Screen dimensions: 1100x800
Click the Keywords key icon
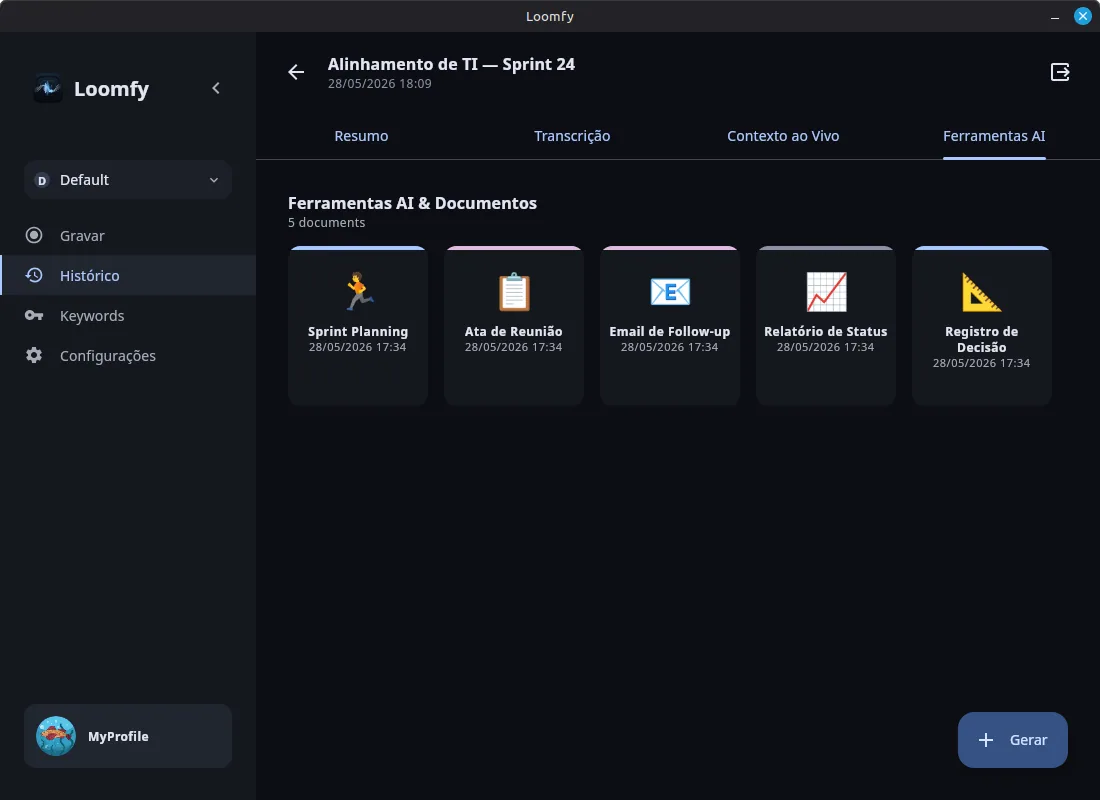(34, 315)
